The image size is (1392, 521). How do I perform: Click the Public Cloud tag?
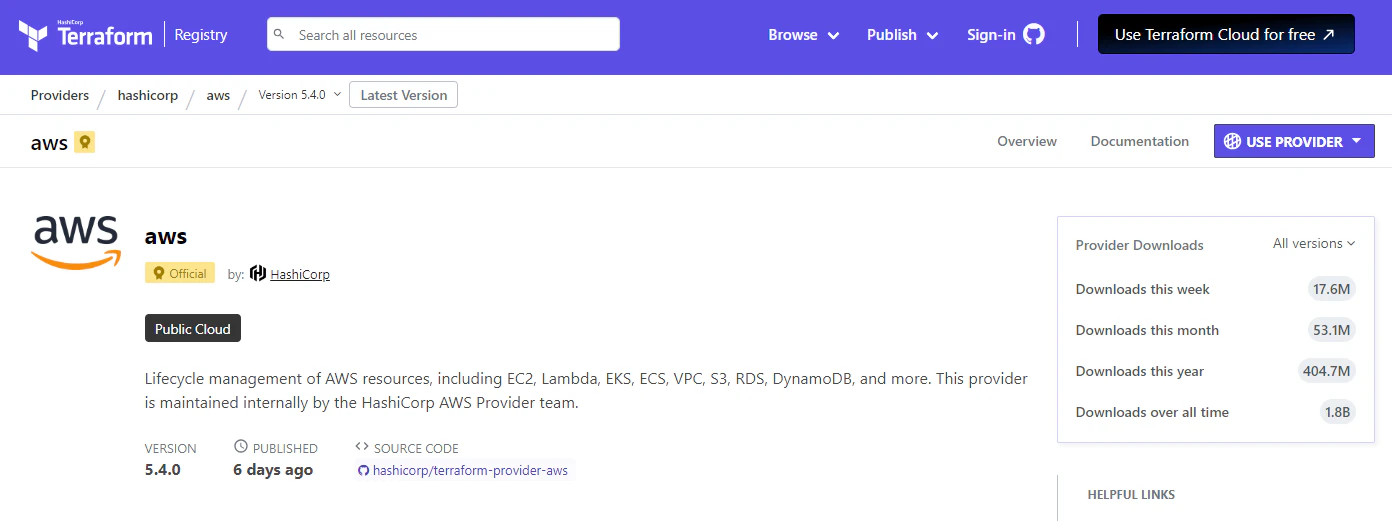coord(193,329)
